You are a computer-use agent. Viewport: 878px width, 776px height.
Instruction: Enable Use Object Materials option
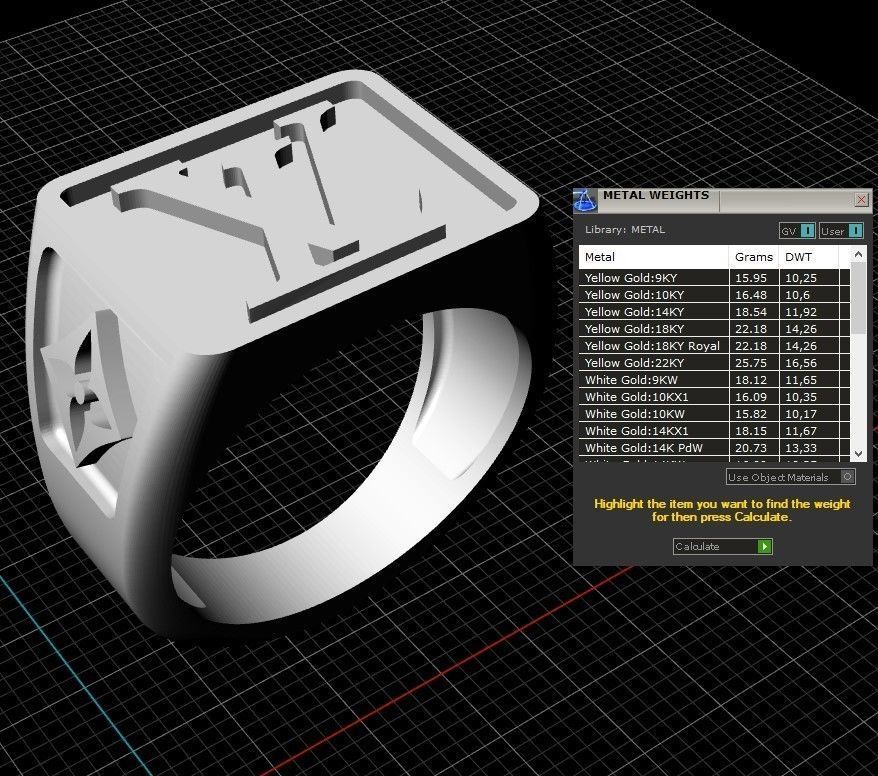pos(791,477)
